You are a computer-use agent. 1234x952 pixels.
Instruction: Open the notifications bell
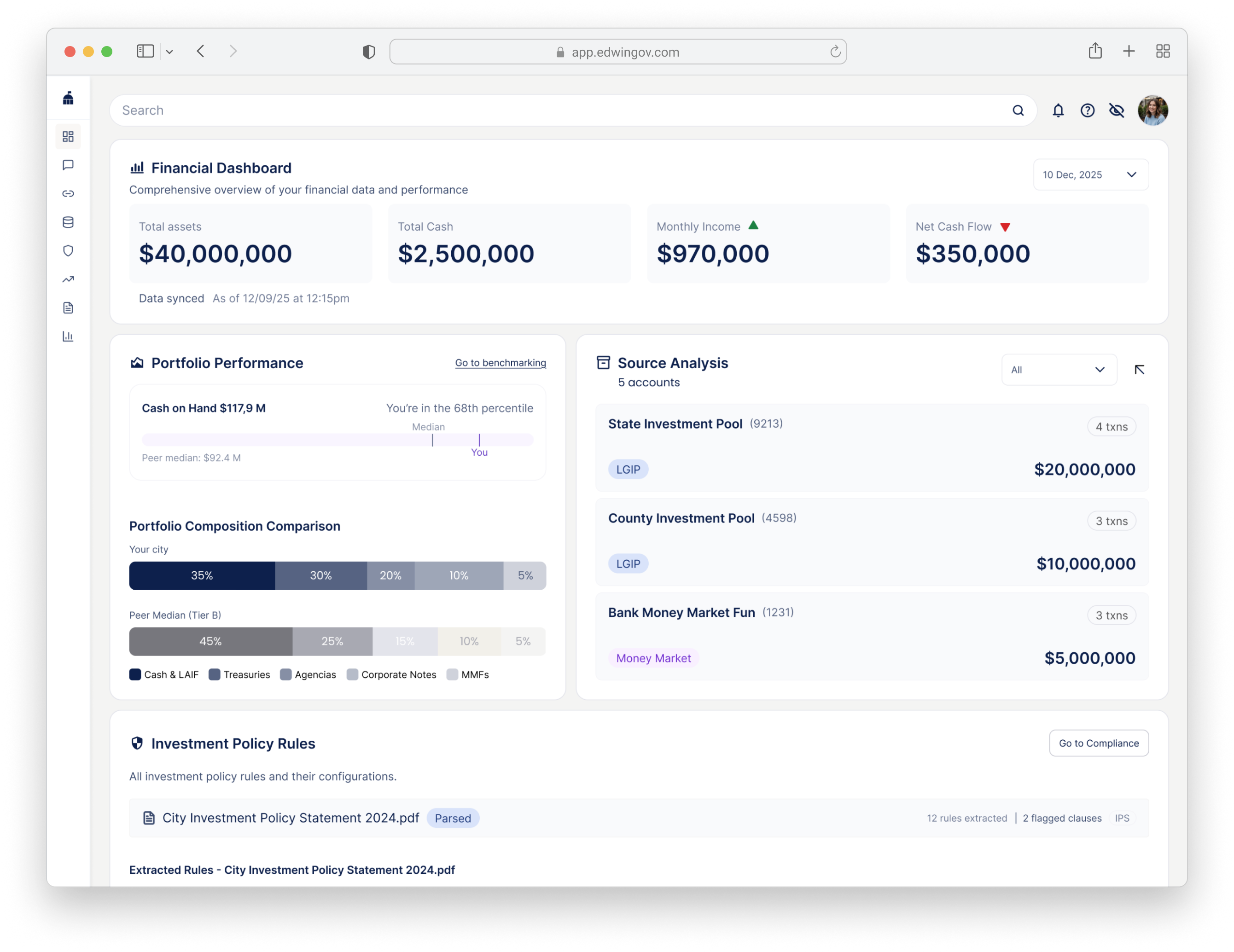(1058, 110)
